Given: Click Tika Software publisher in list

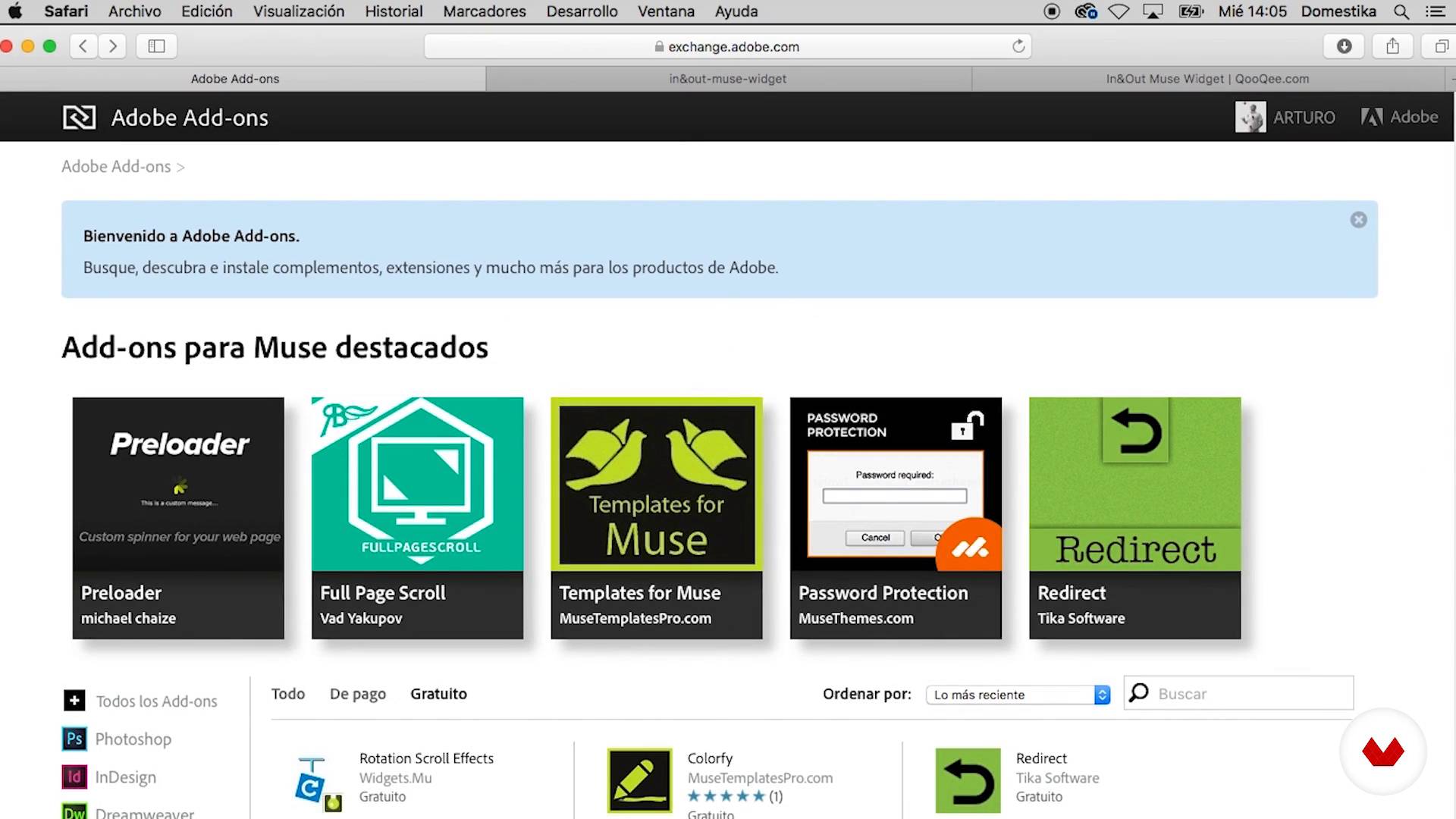Looking at the screenshot, I should click(1057, 777).
